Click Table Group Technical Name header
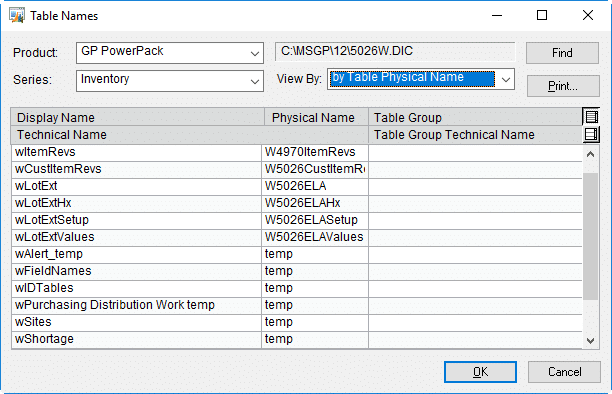Image resolution: width=612 pixels, height=394 pixels. click(x=475, y=134)
